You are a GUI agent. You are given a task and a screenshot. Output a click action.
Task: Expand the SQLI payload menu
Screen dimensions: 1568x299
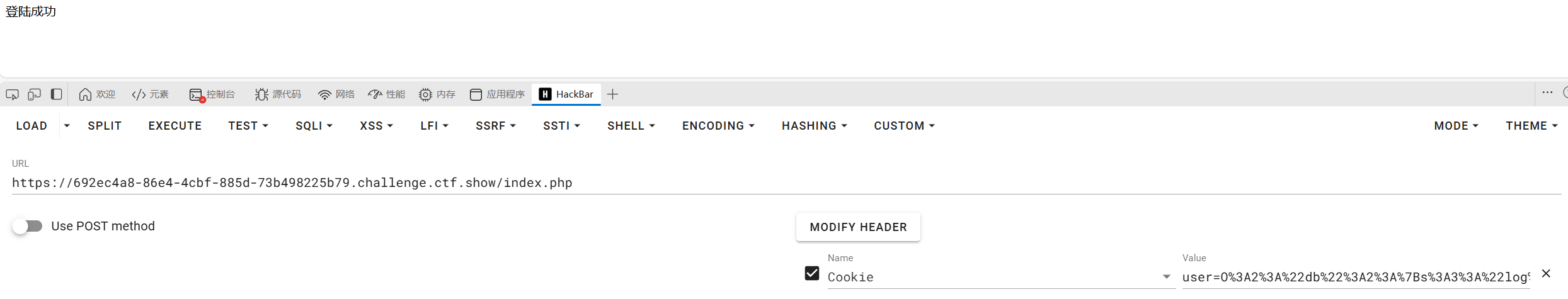(x=314, y=126)
